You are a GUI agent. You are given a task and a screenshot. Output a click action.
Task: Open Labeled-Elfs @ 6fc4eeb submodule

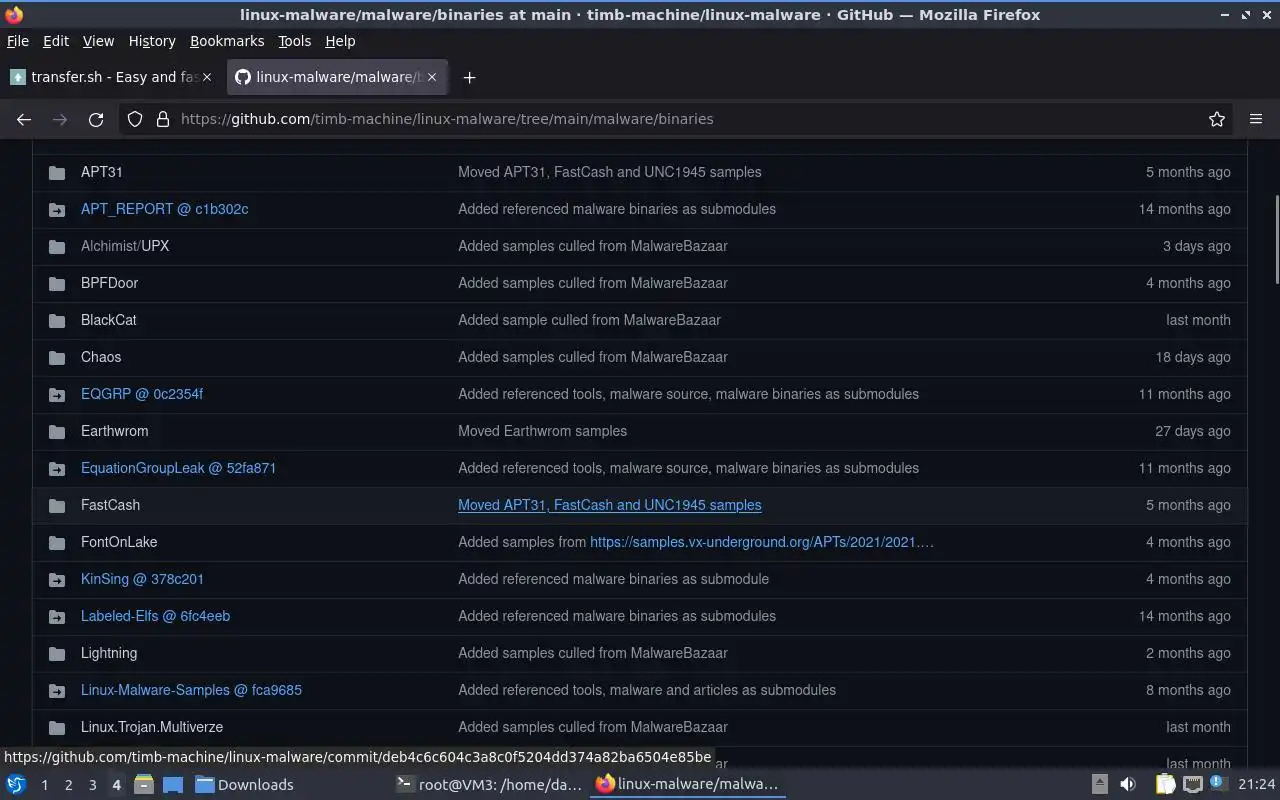click(155, 616)
